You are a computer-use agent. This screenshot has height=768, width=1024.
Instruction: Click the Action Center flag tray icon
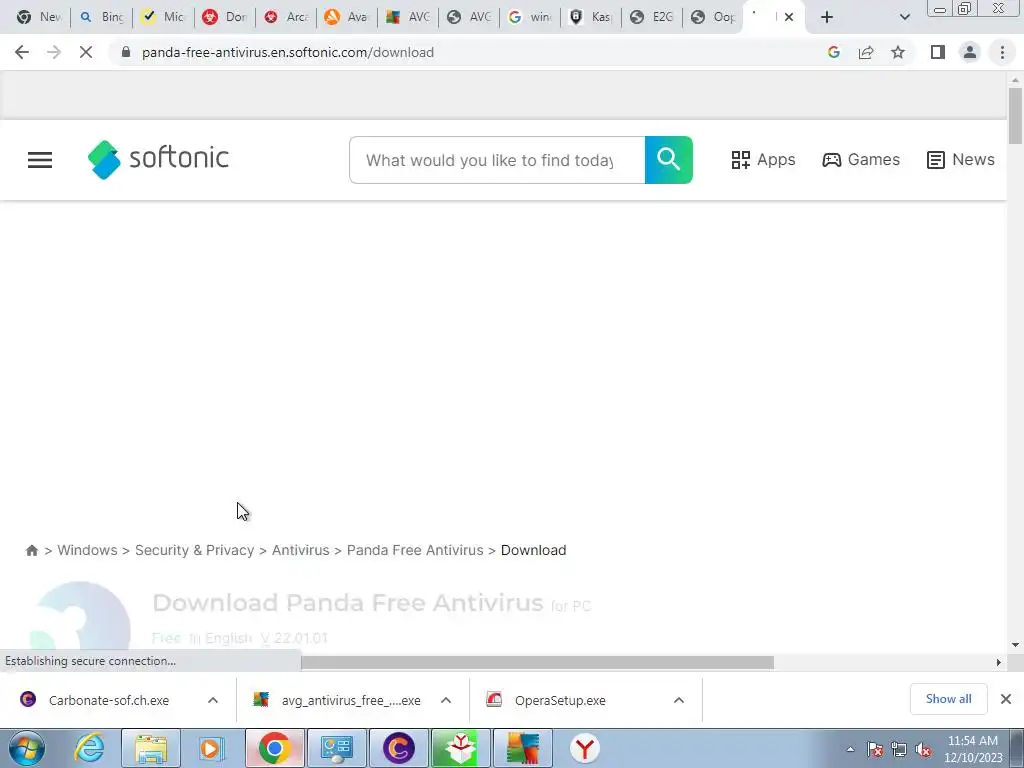[875, 749]
